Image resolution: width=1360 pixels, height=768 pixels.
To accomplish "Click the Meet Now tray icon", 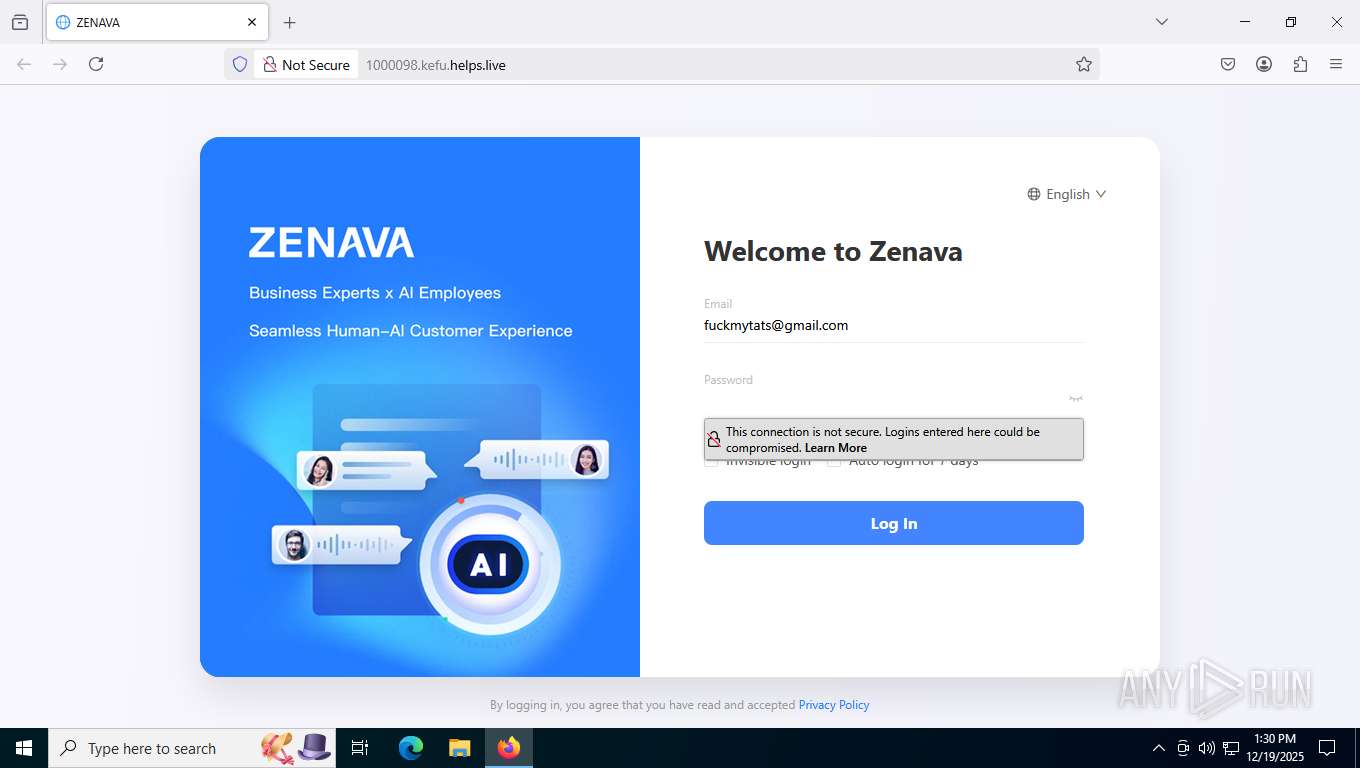I will point(1183,748).
